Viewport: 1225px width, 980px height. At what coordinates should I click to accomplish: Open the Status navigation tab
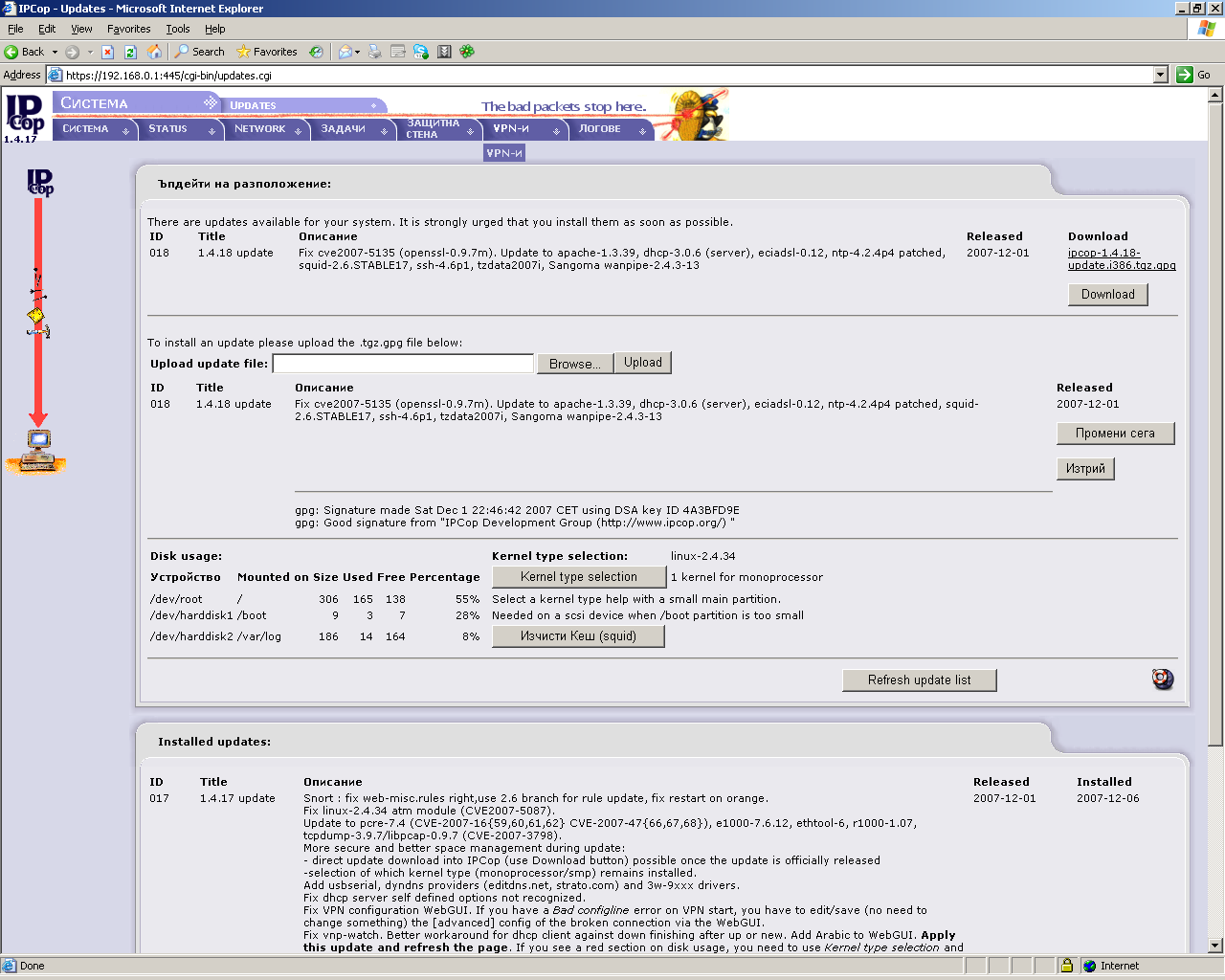(181, 129)
